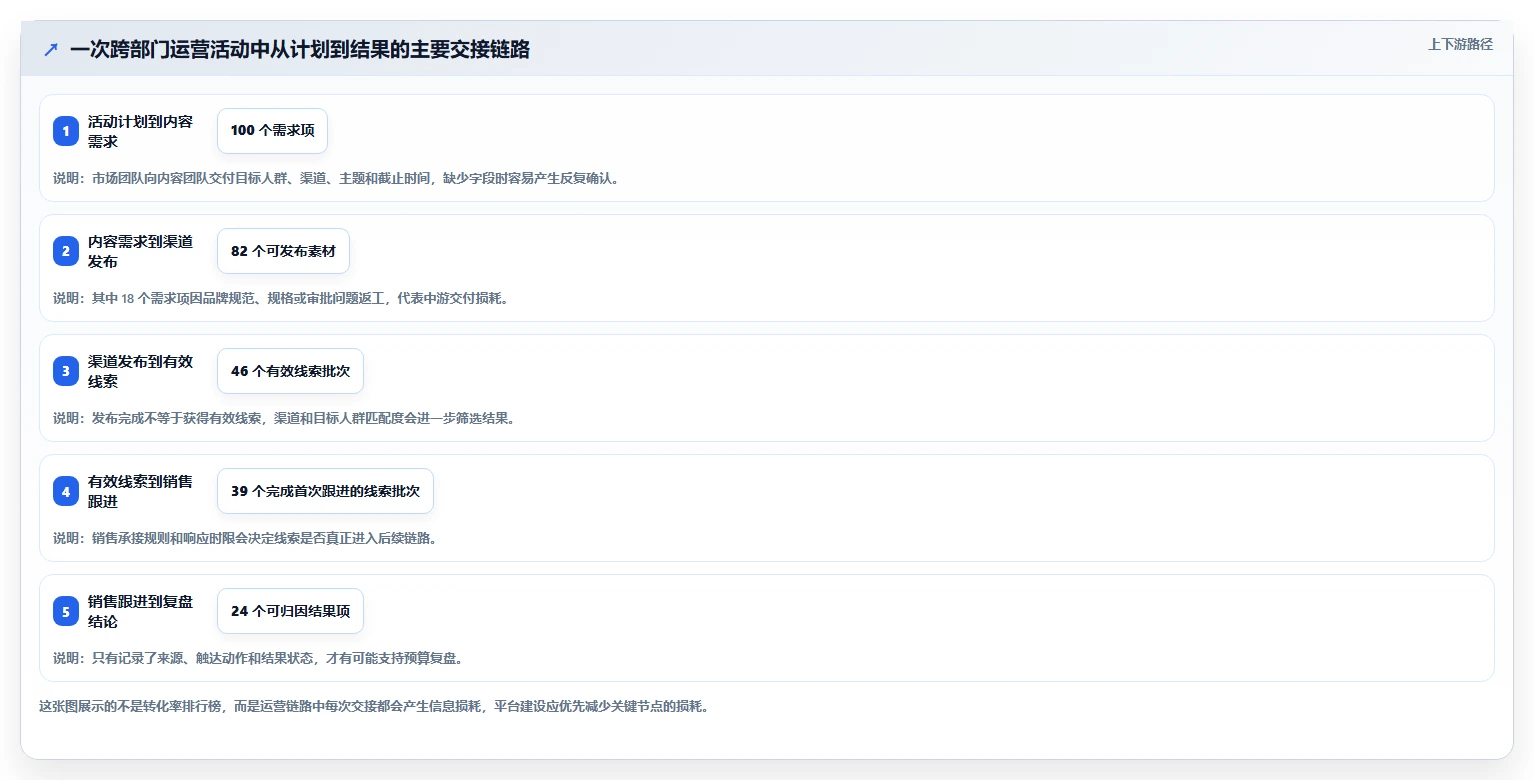Click the '39 个完成首次跟进的线索批次' pill
Viewport: 1534px width, 780px height.
(x=325, y=491)
